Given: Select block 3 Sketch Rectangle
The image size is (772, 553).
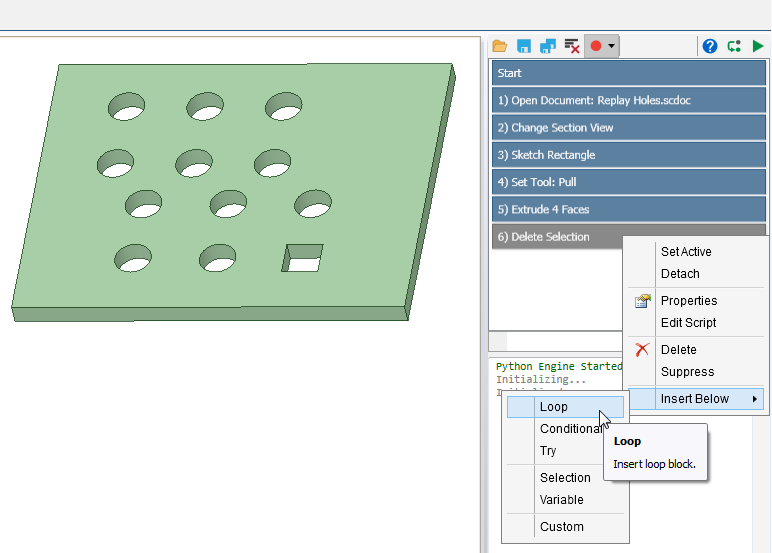Looking at the screenshot, I should [629, 155].
